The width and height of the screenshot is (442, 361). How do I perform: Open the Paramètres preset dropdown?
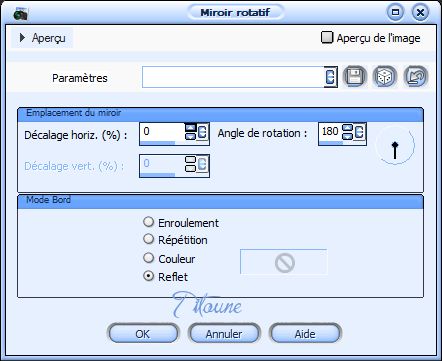coord(330,77)
